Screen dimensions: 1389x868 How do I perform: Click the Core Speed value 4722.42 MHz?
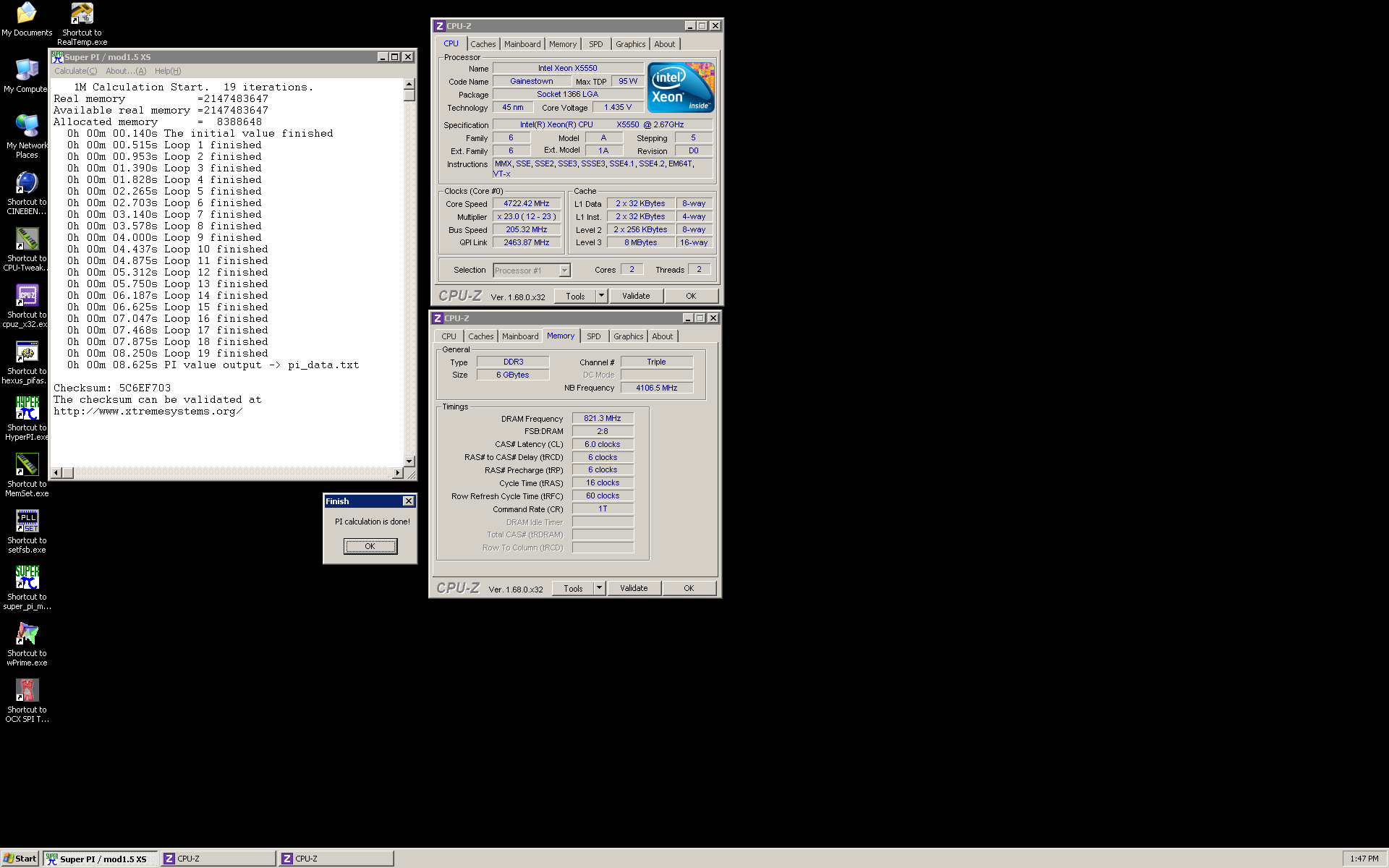pyautogui.click(x=527, y=204)
